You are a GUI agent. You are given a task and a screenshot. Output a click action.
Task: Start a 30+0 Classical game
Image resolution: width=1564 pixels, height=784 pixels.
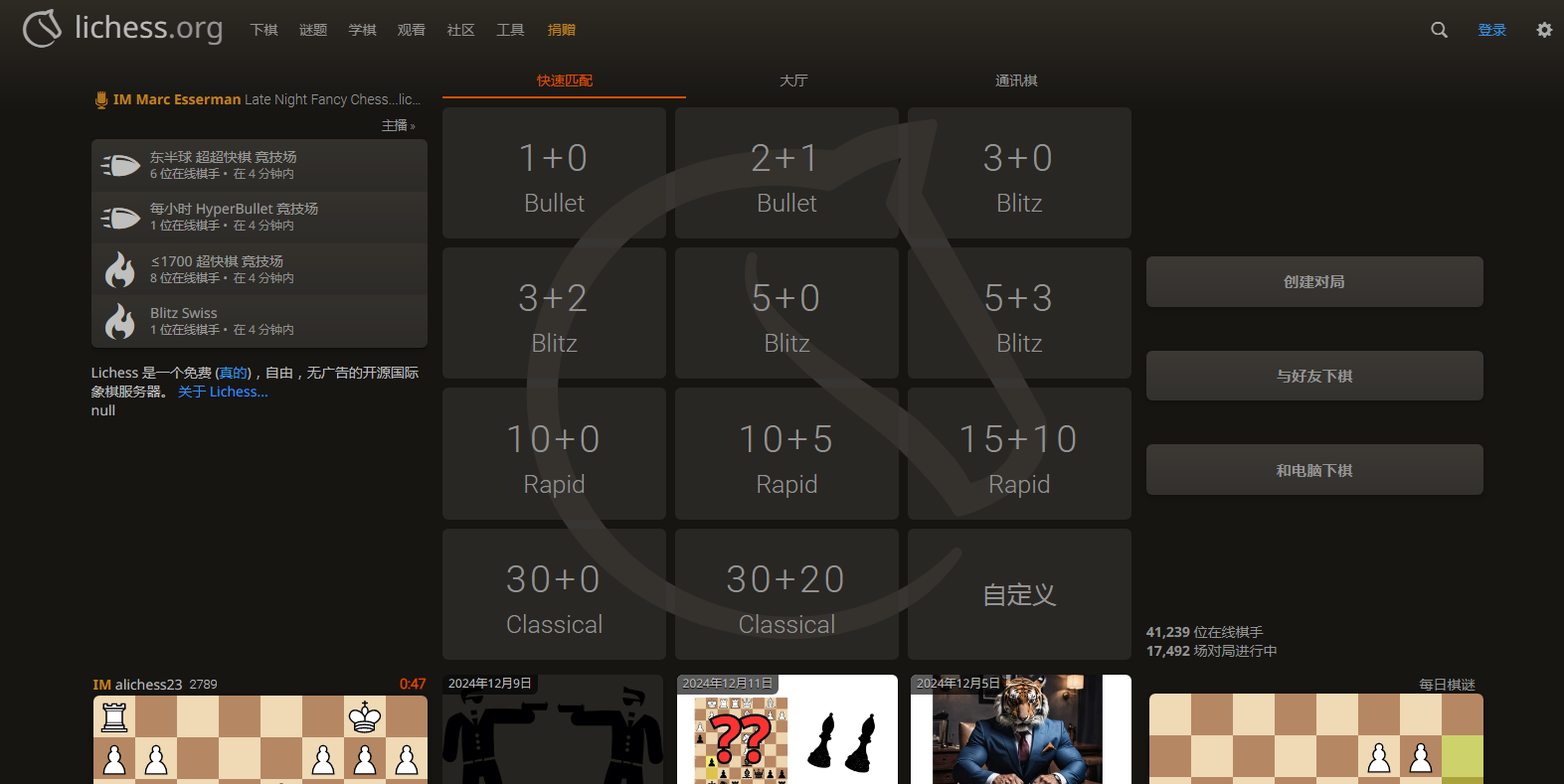pos(554,594)
